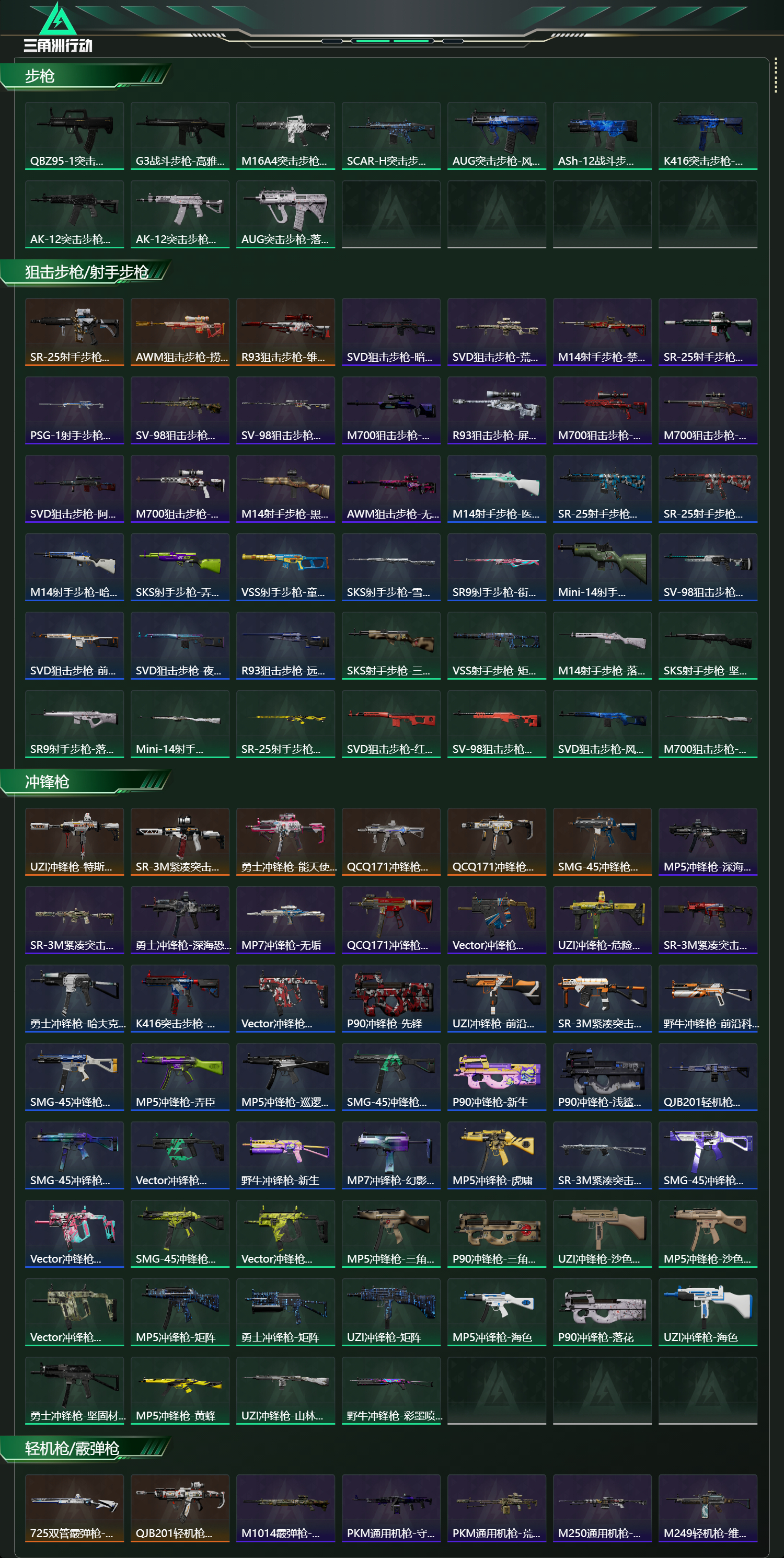Viewport: 784px width, 1558px height.
Task: Select the MP7冲锋枪-无垢 skin
Action: point(285,919)
